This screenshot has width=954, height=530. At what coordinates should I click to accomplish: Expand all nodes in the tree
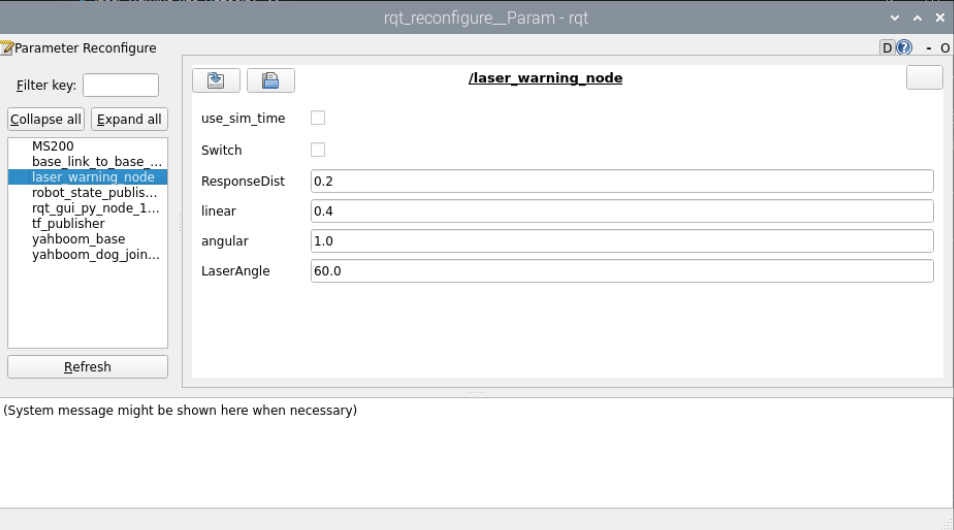pos(129,119)
